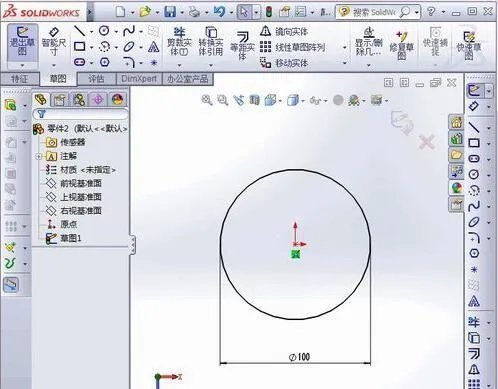The width and height of the screenshot is (498, 389).
Task: Click the SolidWorks search box
Action: tap(378, 12)
